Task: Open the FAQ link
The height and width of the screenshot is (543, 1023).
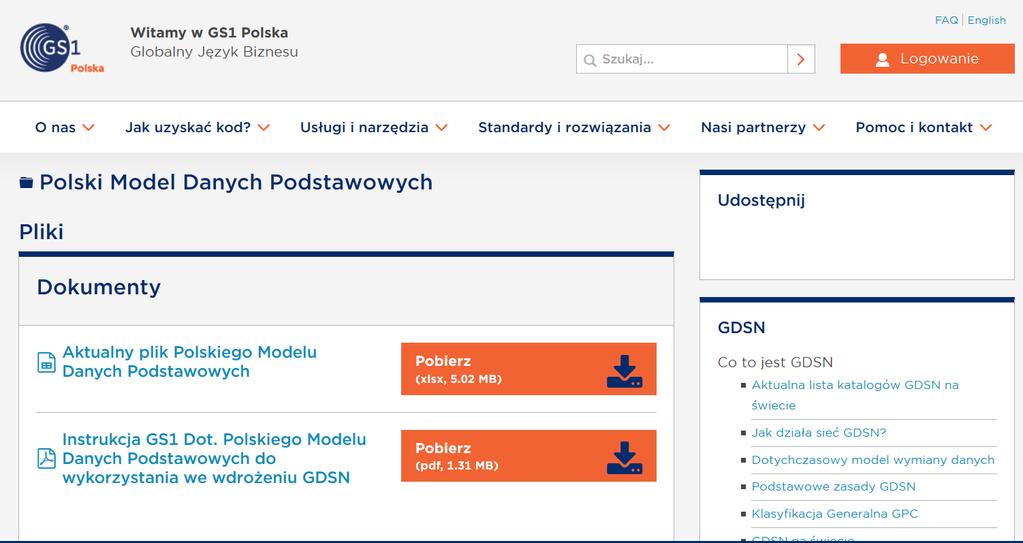Action: 946,20
